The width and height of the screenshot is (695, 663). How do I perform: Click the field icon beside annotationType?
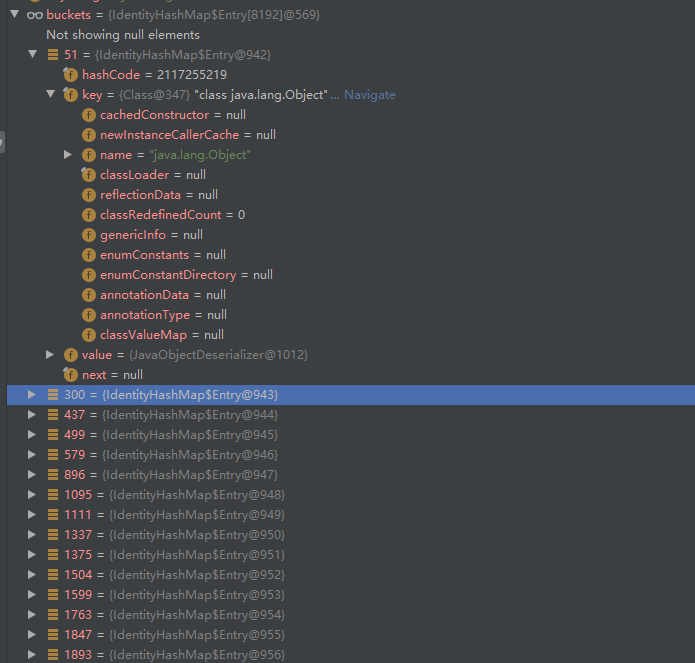tap(89, 315)
